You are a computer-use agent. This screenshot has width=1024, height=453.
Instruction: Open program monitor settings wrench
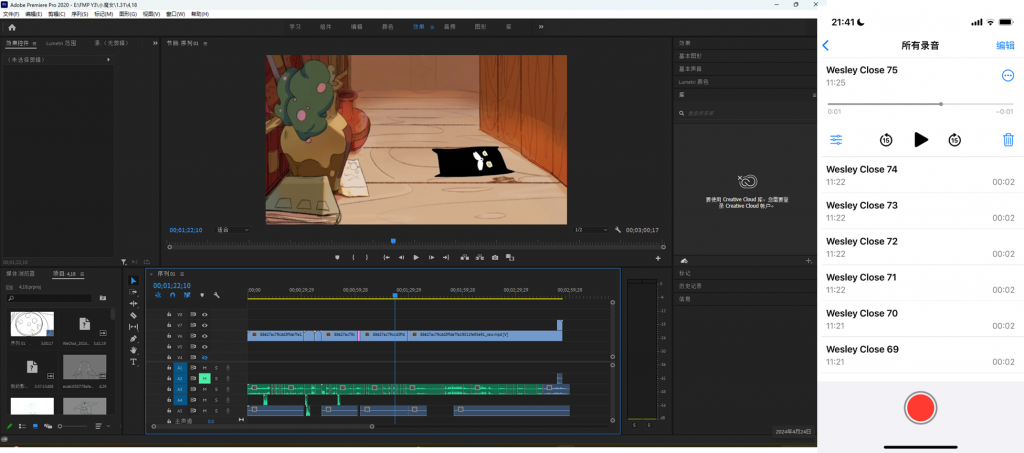[618, 230]
